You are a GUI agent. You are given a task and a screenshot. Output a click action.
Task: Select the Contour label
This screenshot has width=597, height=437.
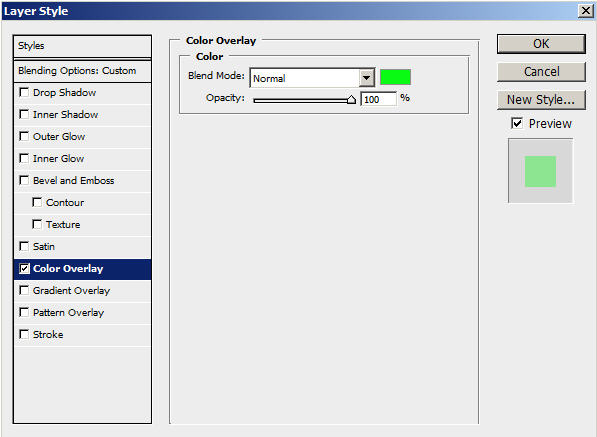[x=65, y=203]
